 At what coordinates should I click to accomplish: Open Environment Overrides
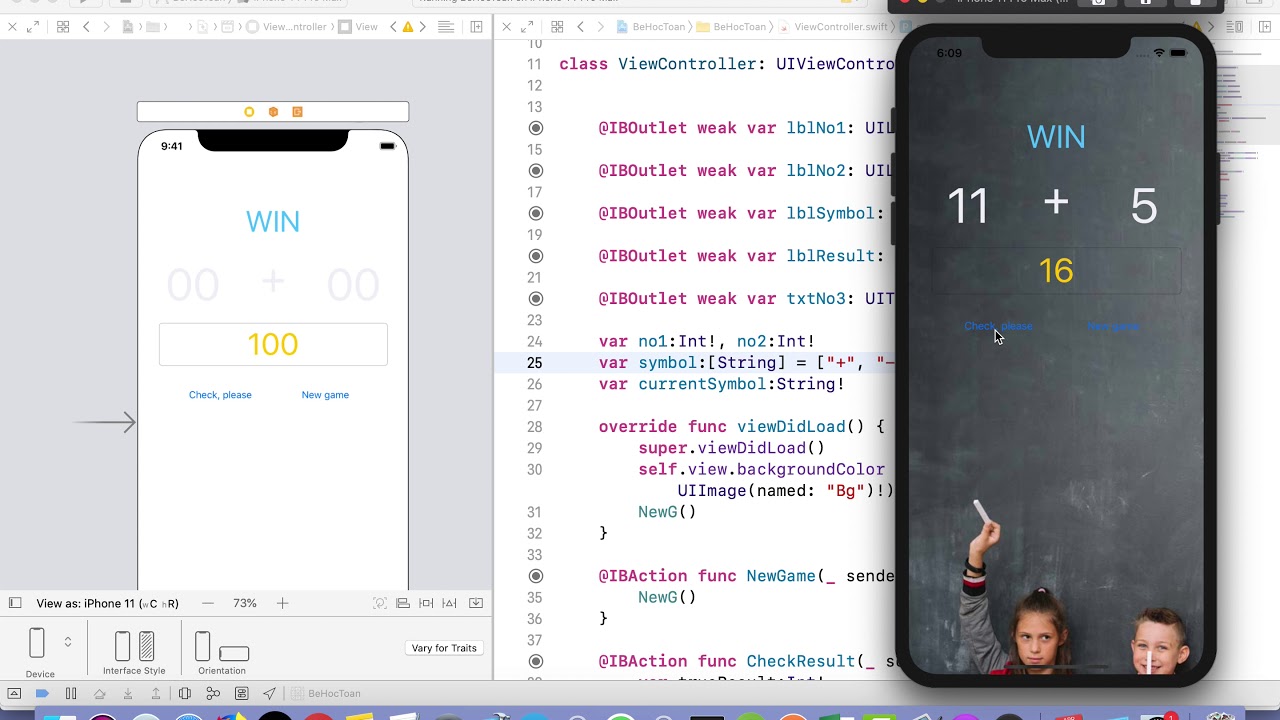click(x=241, y=693)
